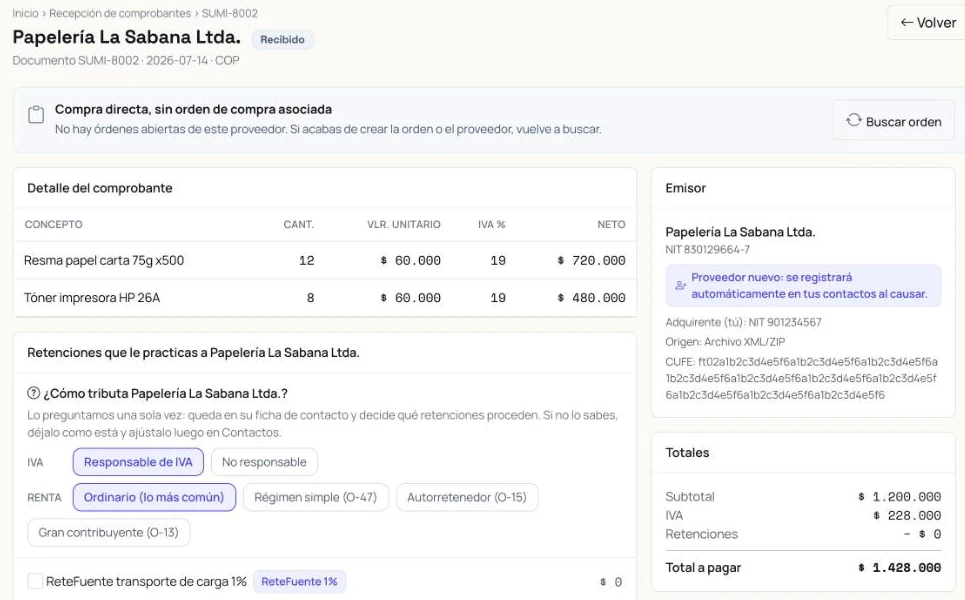
Task: Open the Recepción de comprobantes breadcrumb
Action: (120, 13)
